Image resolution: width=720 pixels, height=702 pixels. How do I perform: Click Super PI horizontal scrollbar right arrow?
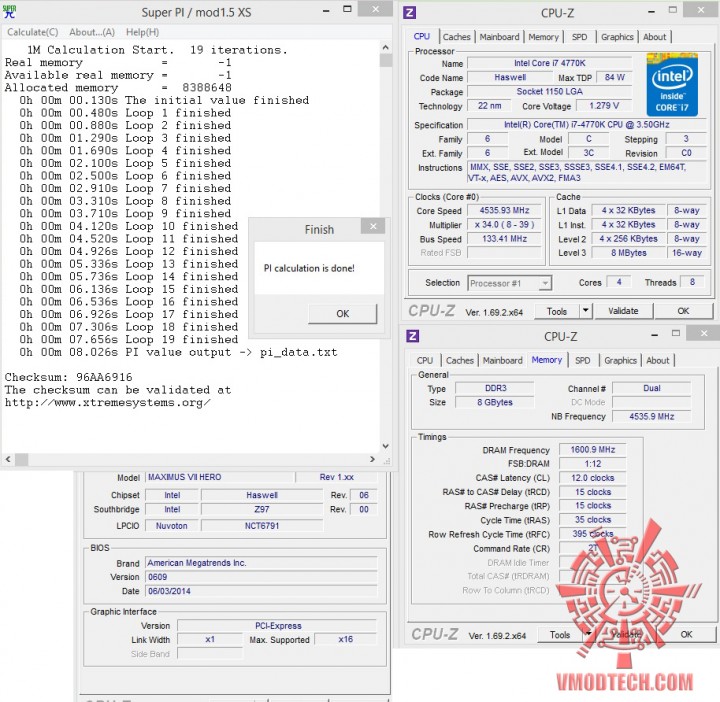[x=372, y=459]
